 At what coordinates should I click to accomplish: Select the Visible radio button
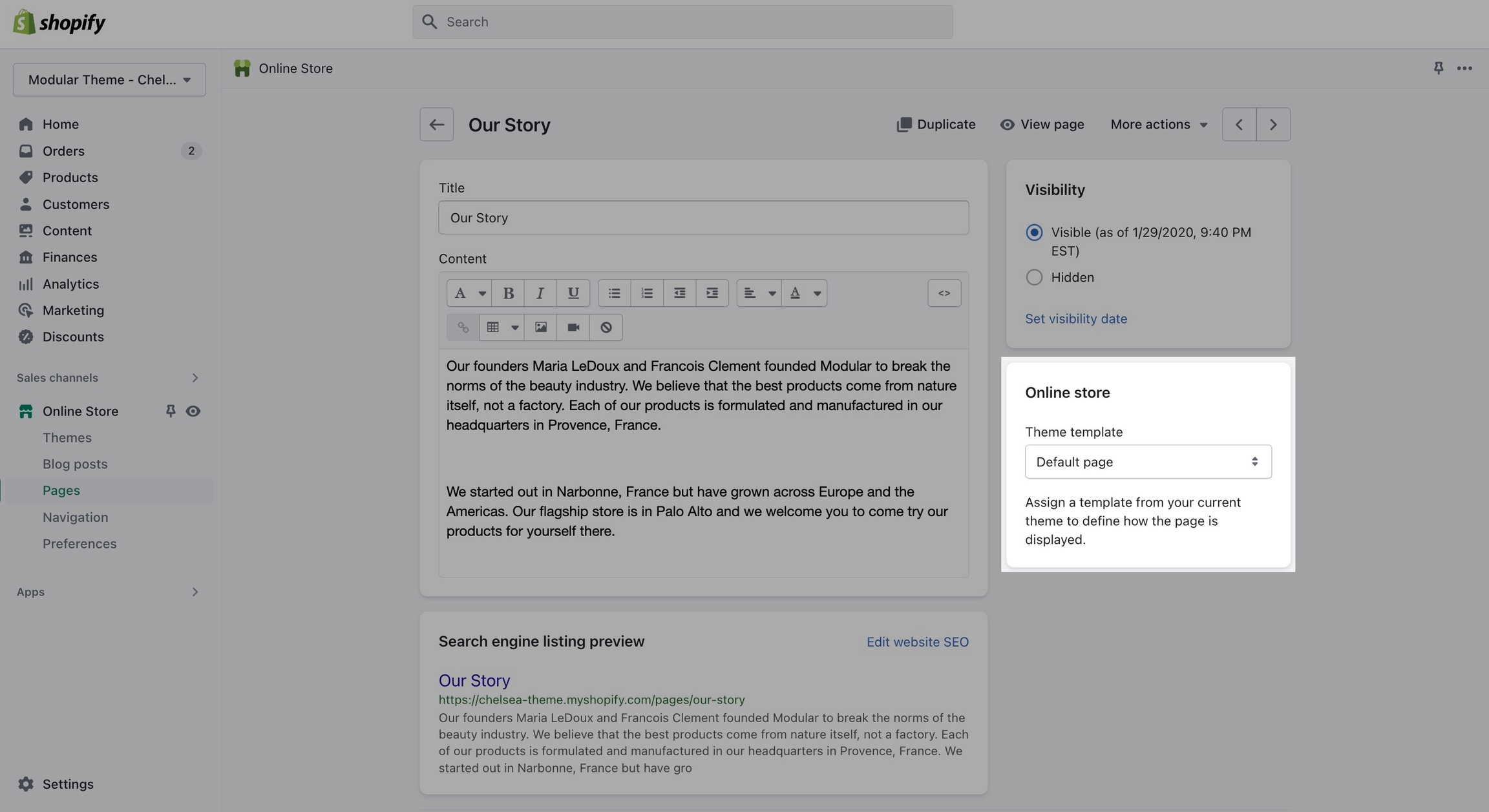(1034, 233)
